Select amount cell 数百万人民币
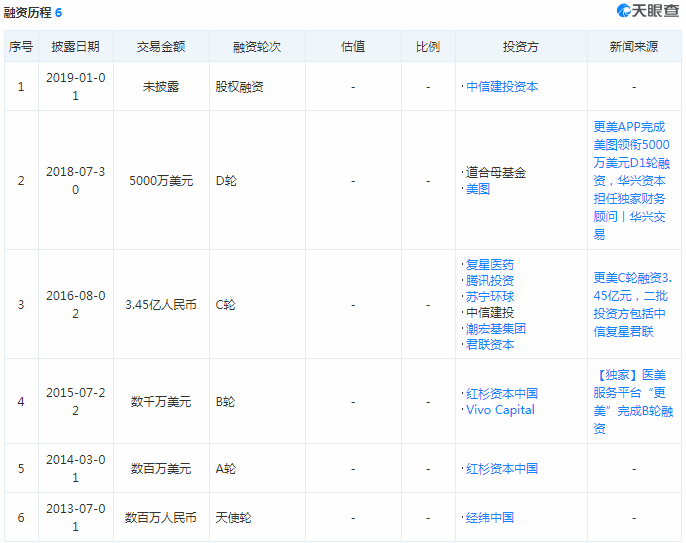 pos(161,518)
